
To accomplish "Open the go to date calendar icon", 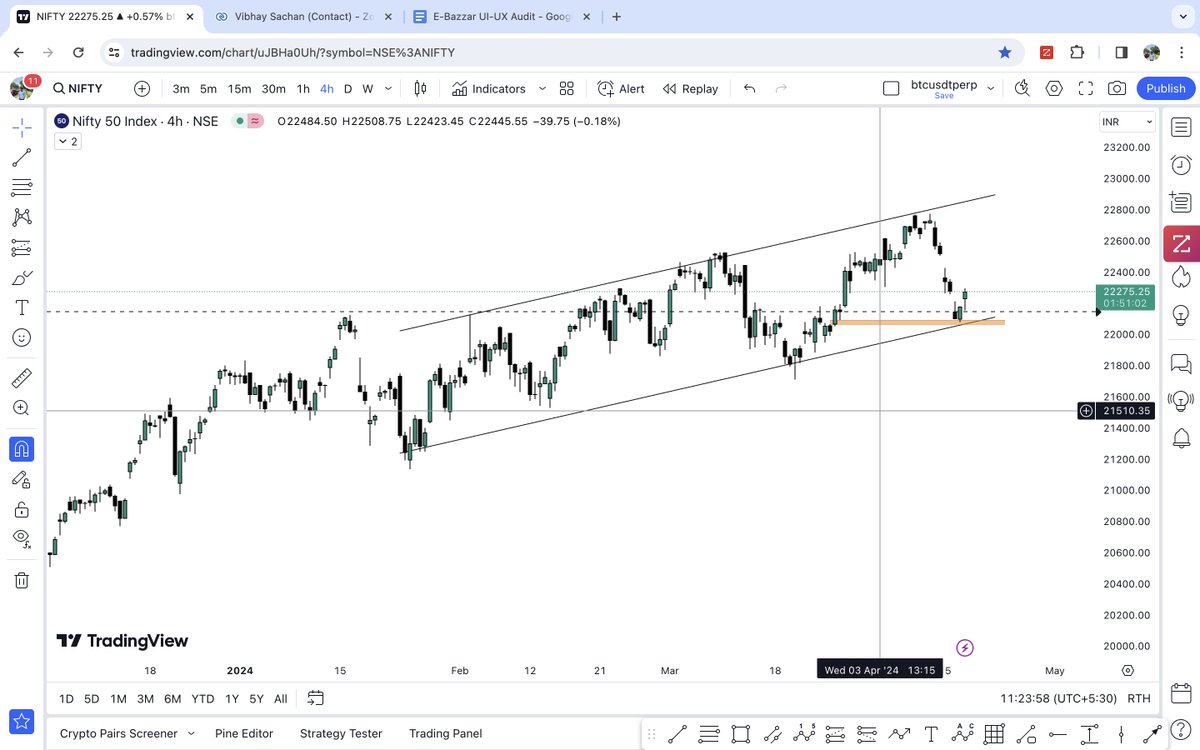I will tap(316, 698).
